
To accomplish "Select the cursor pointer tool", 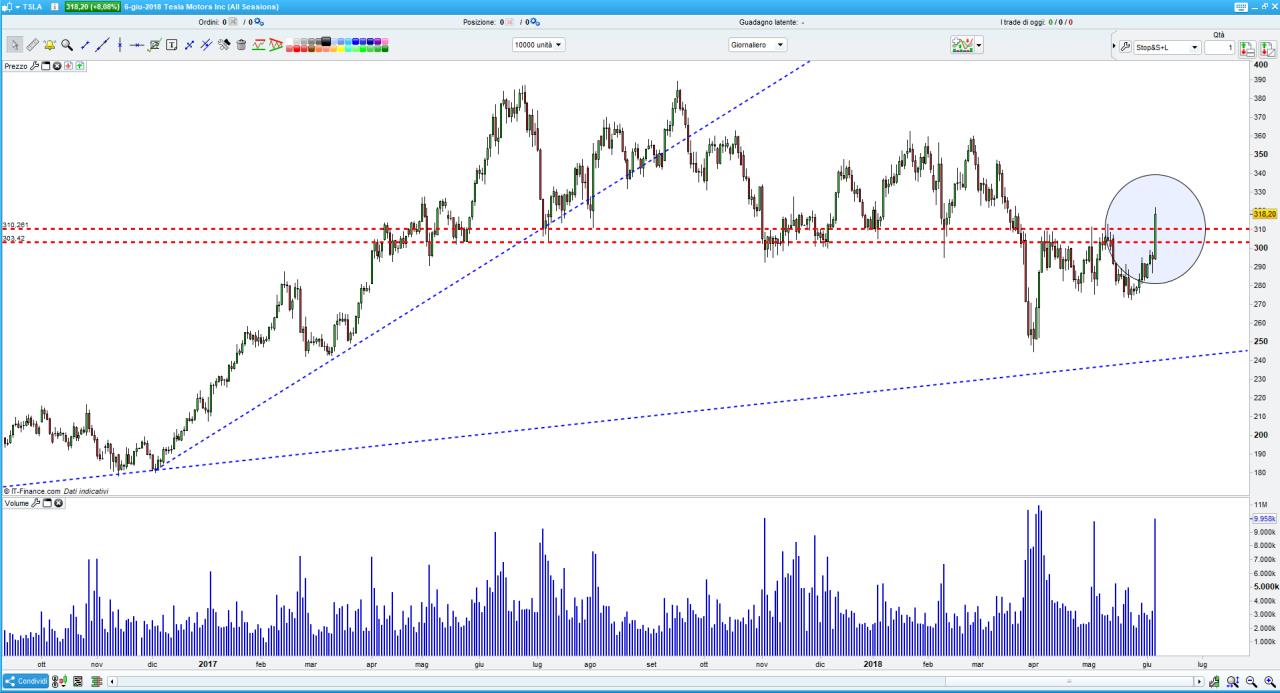I will (x=15, y=45).
